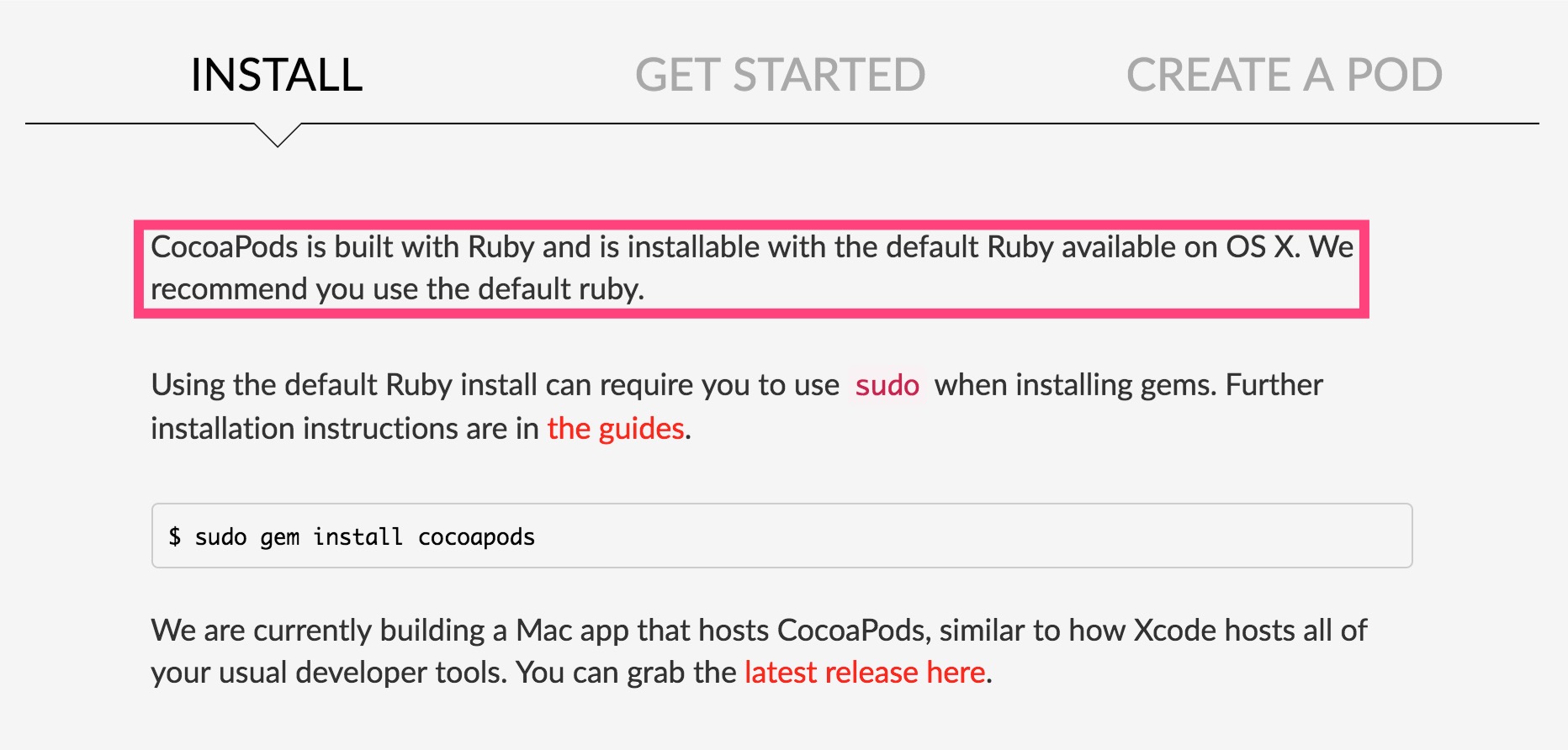Click the 'installation instructions are in' text
Image resolution: width=1568 pixels, height=750 pixels.
coord(345,429)
